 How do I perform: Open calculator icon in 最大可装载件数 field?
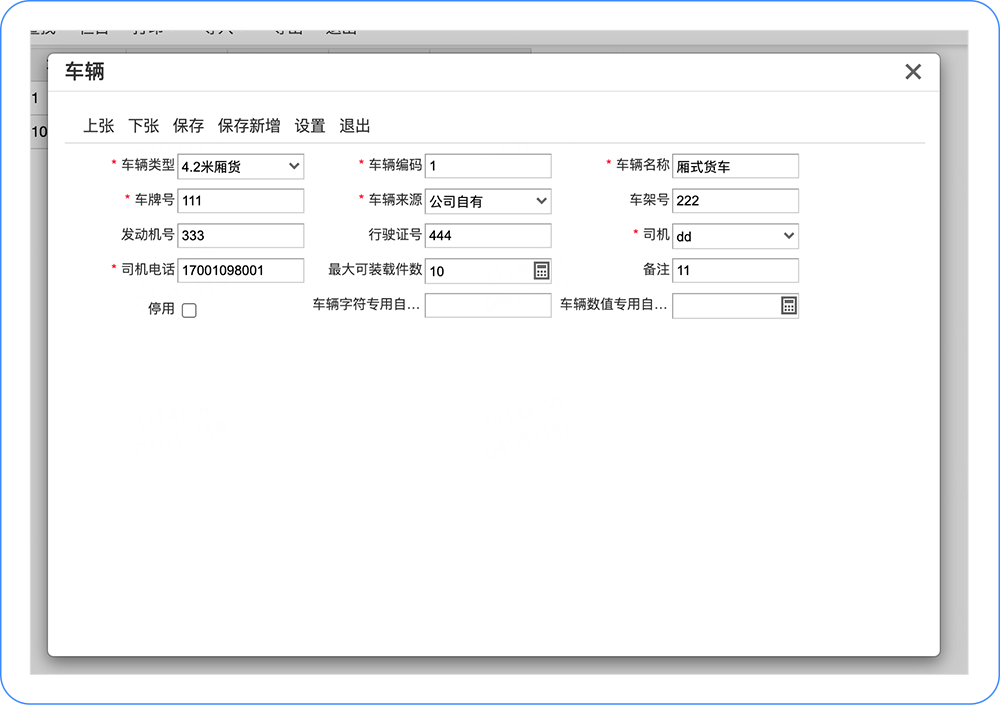541,271
